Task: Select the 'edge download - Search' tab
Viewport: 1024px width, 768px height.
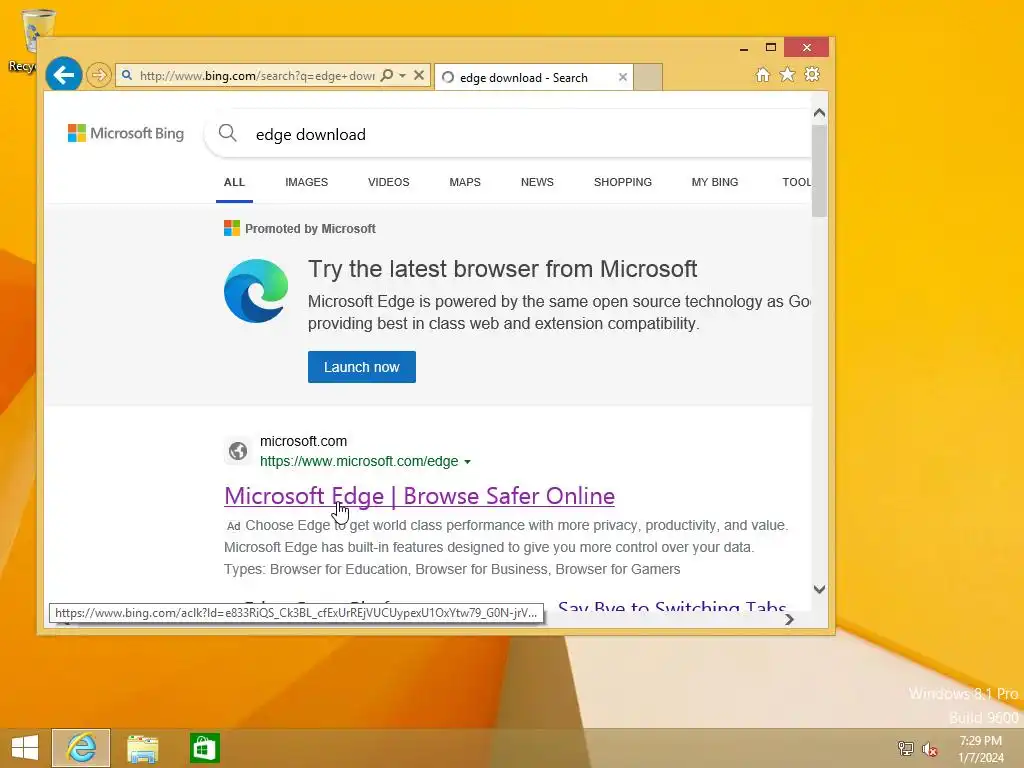Action: tap(533, 78)
